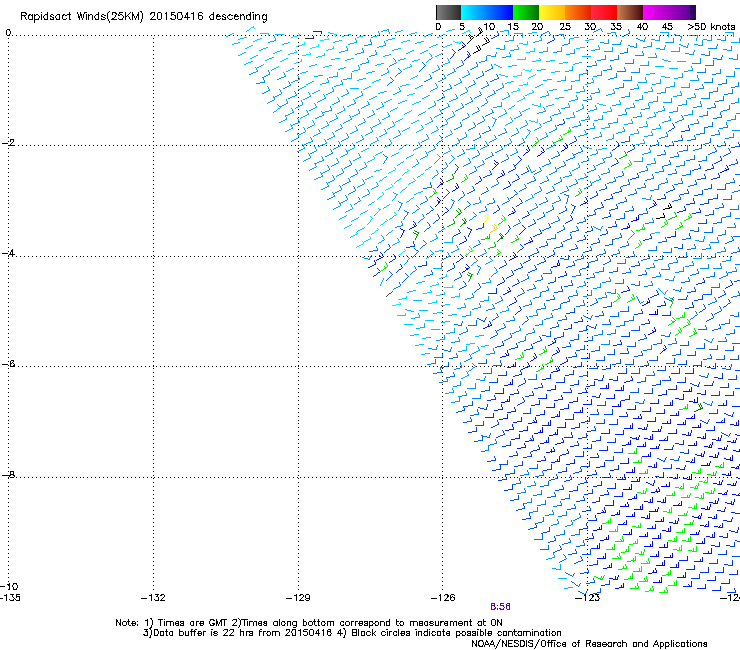This screenshot has width=740, height=650.
Task: Click the 'Times are GMT' note line
Action: [x=309, y=623]
